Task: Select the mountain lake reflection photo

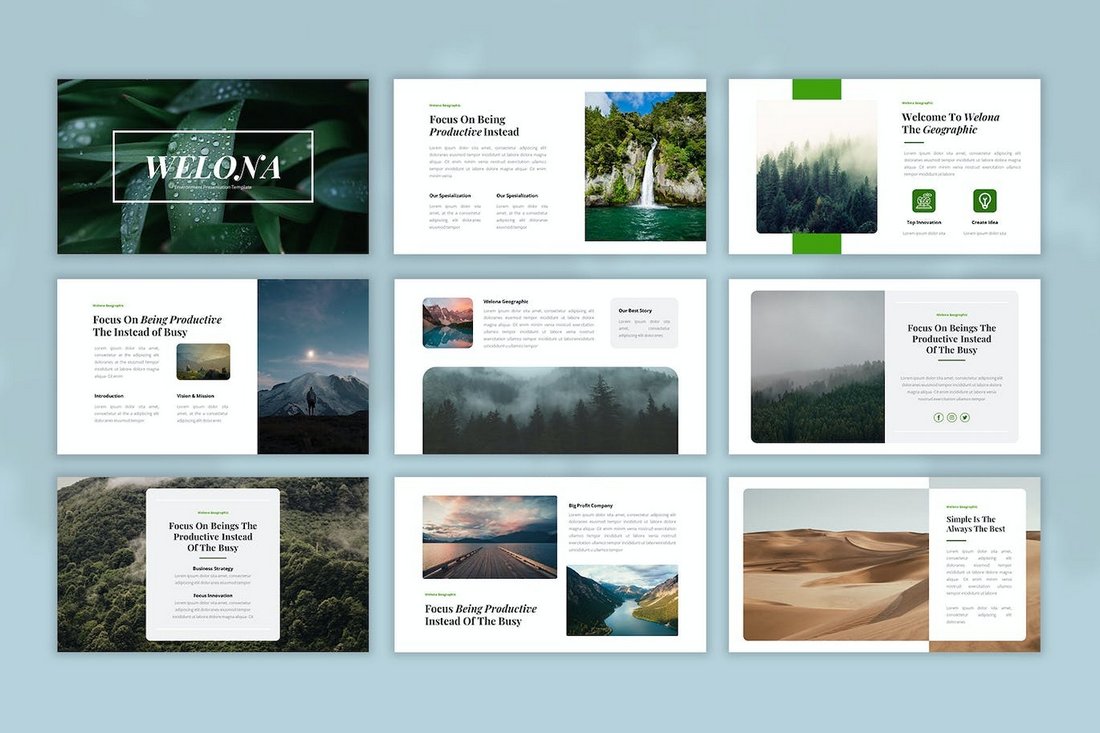Action: 448,323
